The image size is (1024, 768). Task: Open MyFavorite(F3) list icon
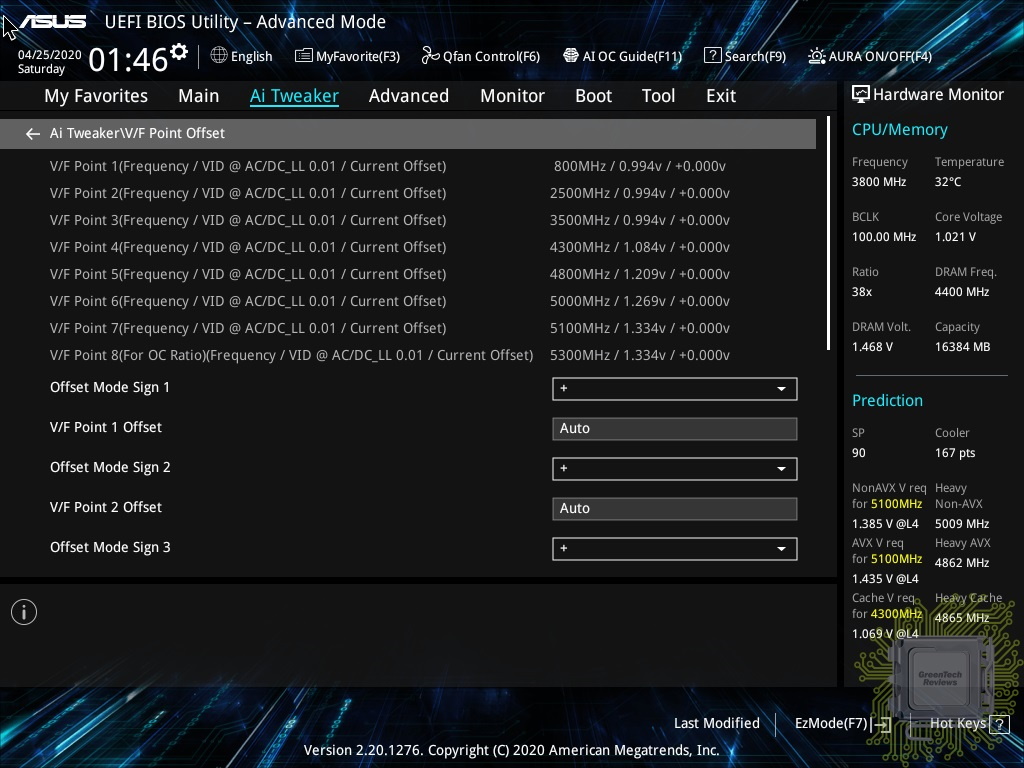304,56
